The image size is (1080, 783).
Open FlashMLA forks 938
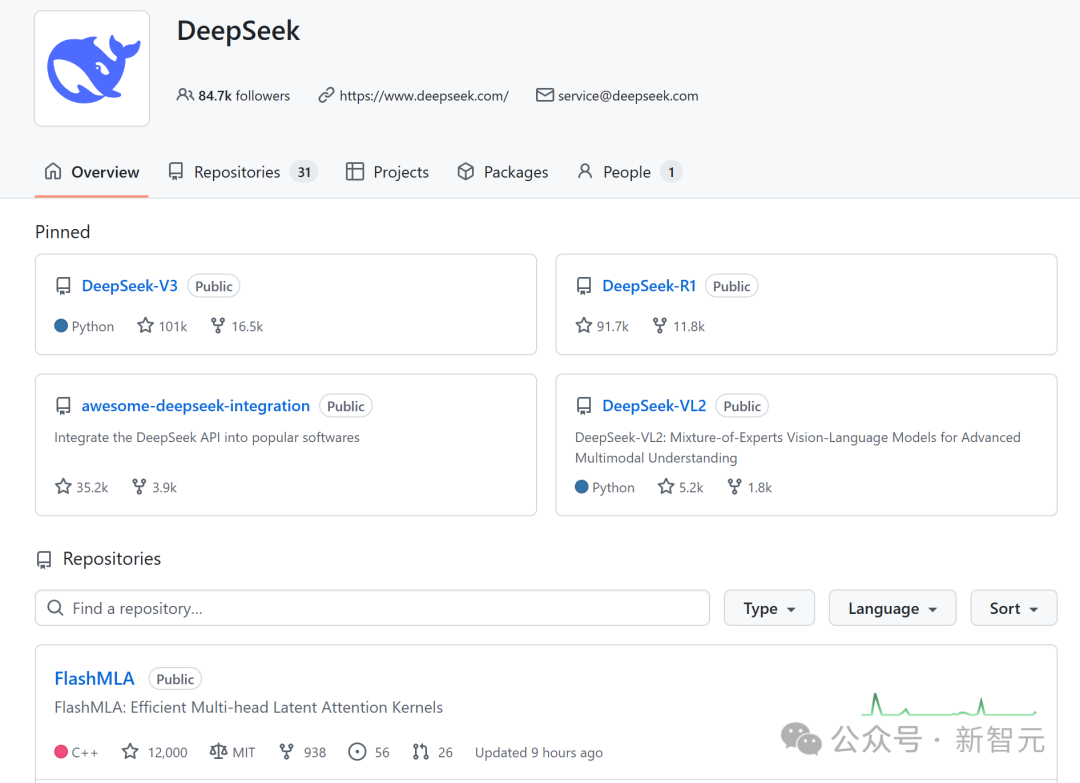point(302,752)
